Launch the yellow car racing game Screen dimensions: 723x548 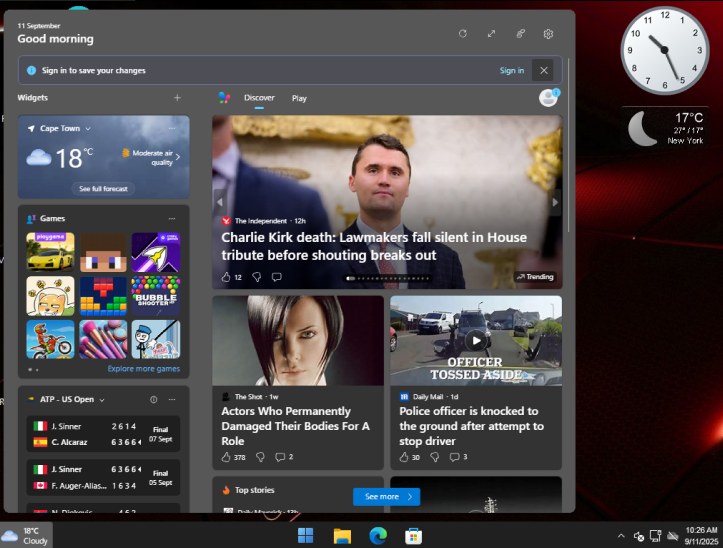tap(50, 252)
